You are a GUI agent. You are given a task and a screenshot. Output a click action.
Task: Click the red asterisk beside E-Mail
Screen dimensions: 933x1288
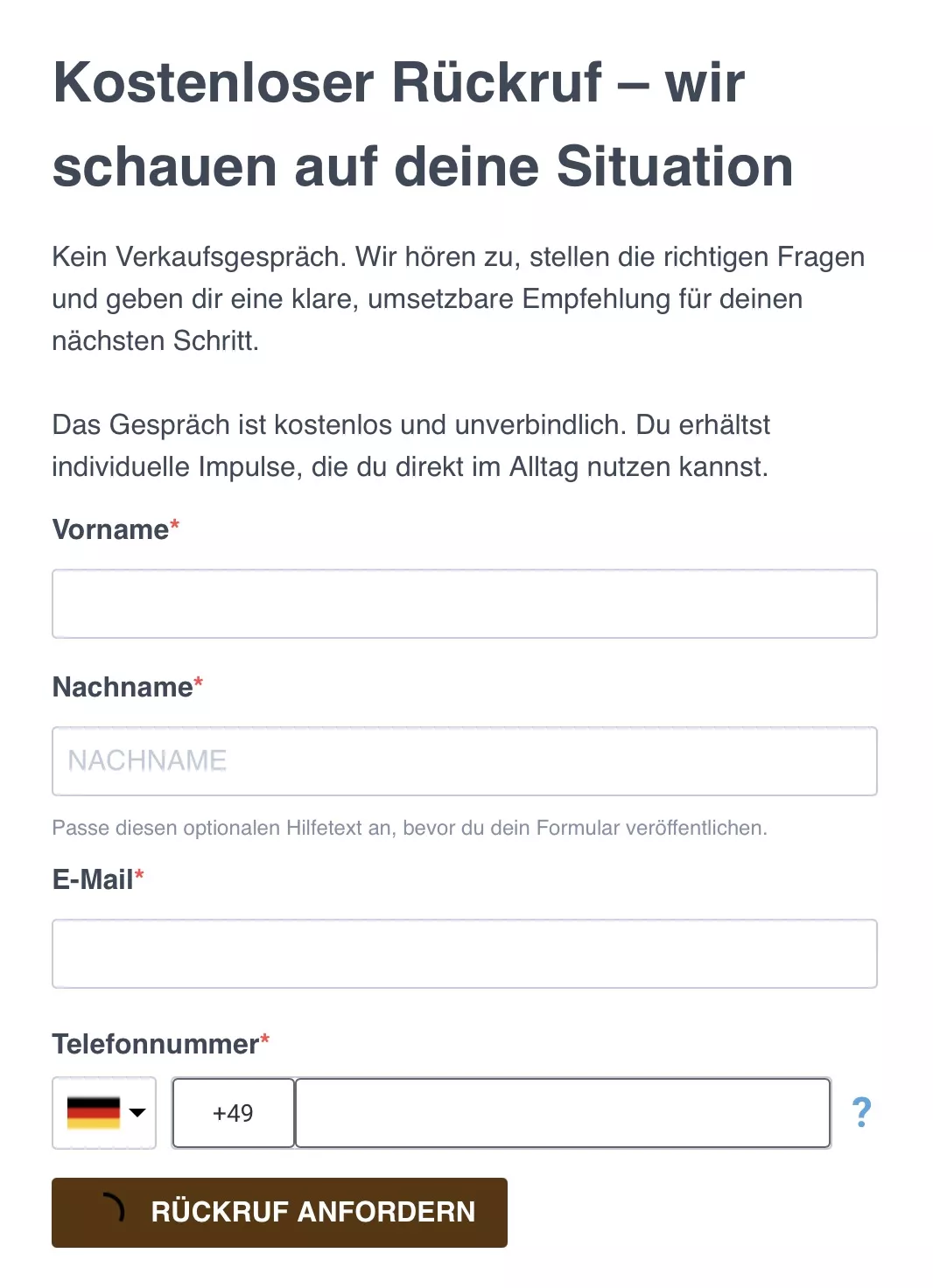(139, 875)
